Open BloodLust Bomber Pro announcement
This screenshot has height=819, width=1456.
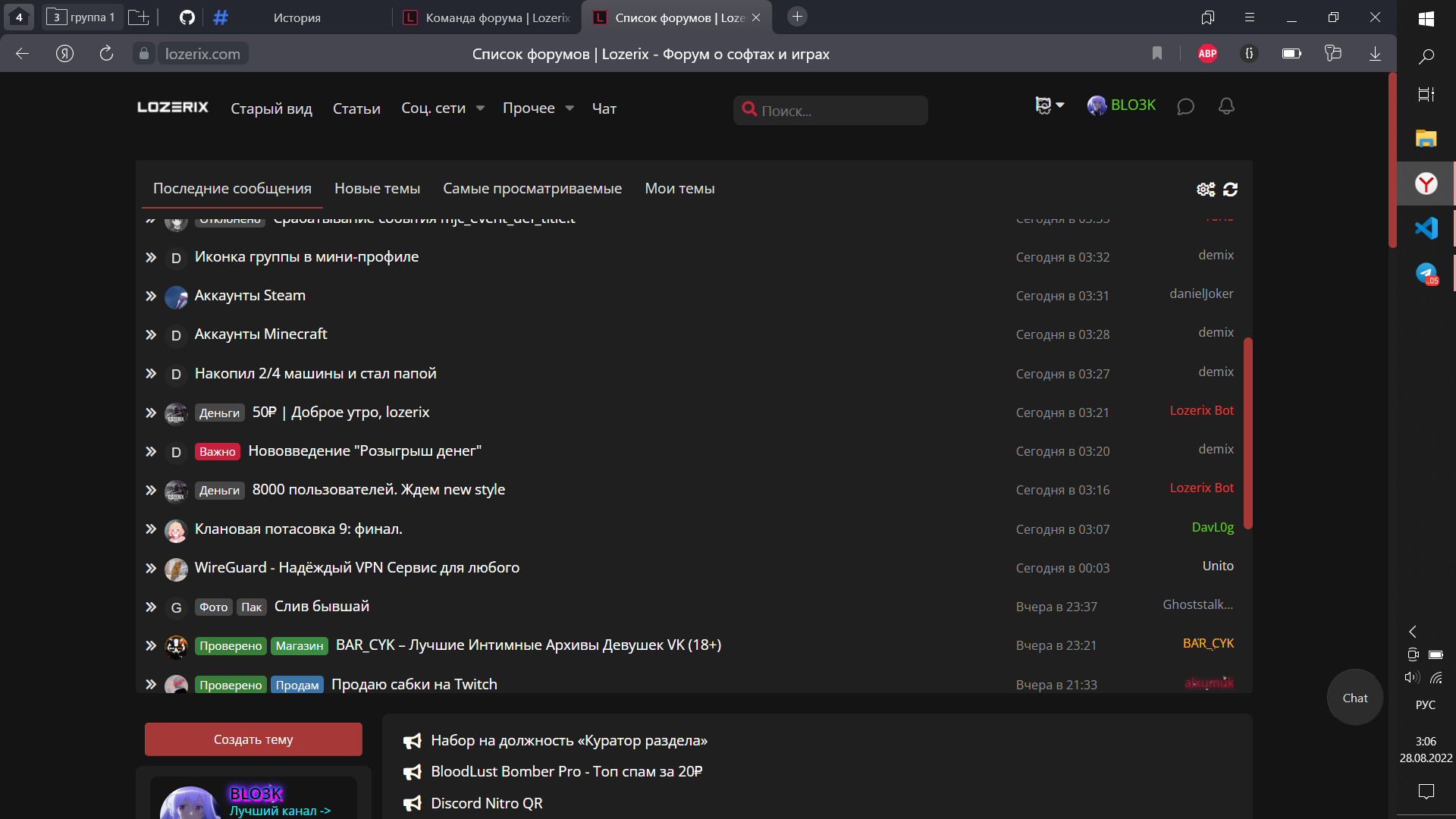[566, 771]
